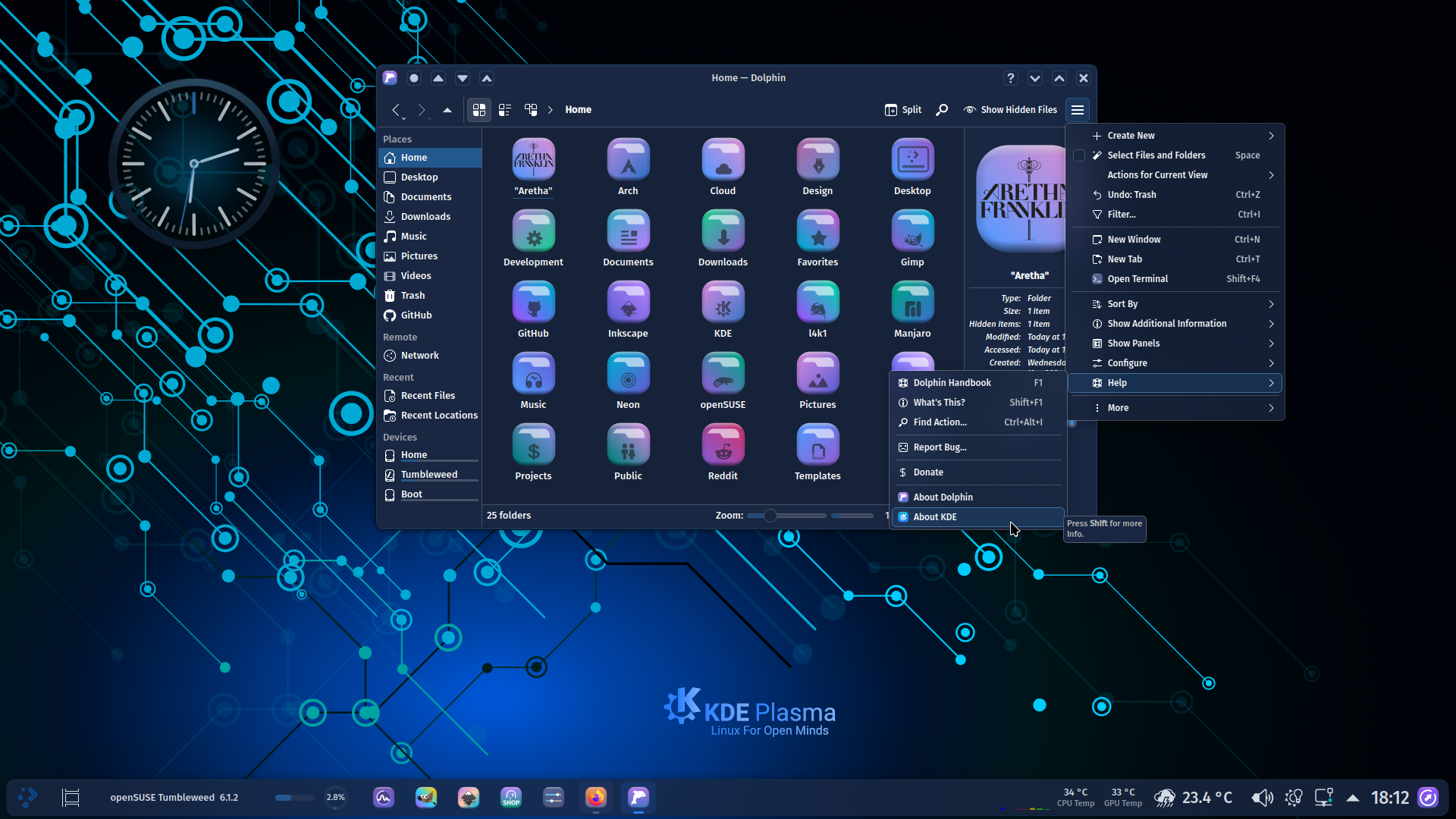Screen dimensions: 1456x819
Task: Choose Report Bug... entry
Action: click(x=978, y=447)
